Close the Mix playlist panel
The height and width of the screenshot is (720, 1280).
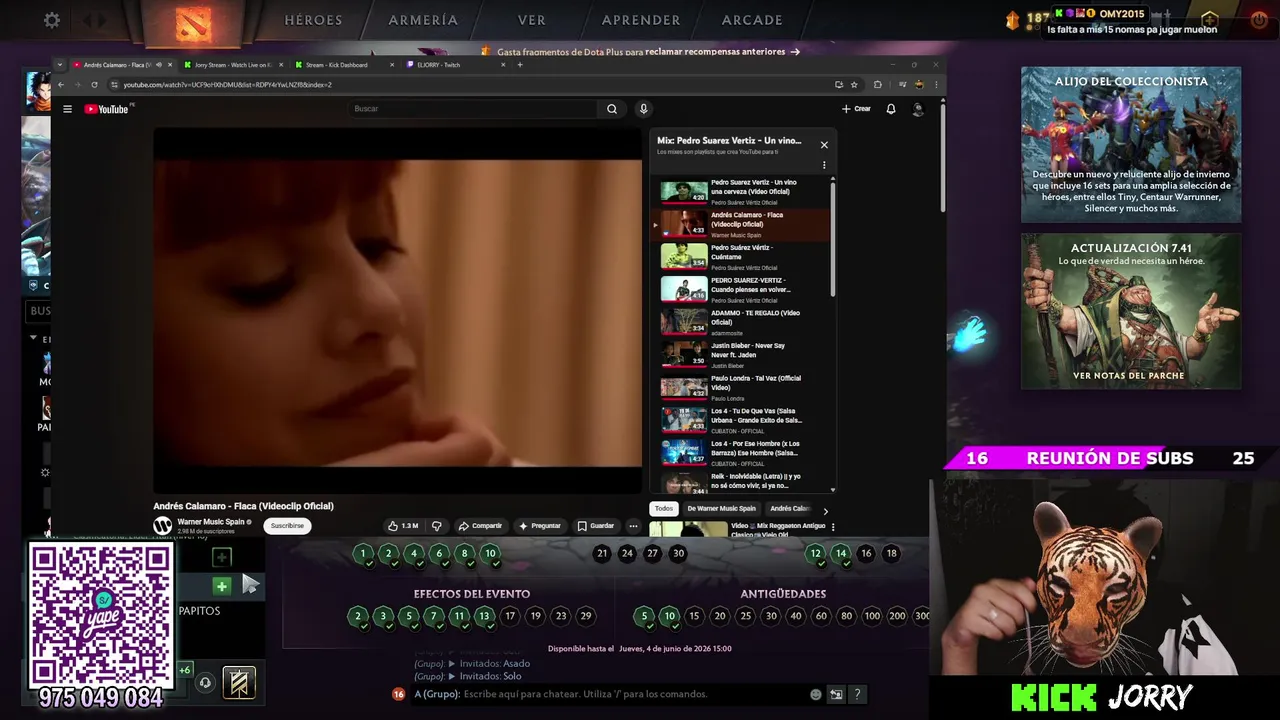point(824,145)
